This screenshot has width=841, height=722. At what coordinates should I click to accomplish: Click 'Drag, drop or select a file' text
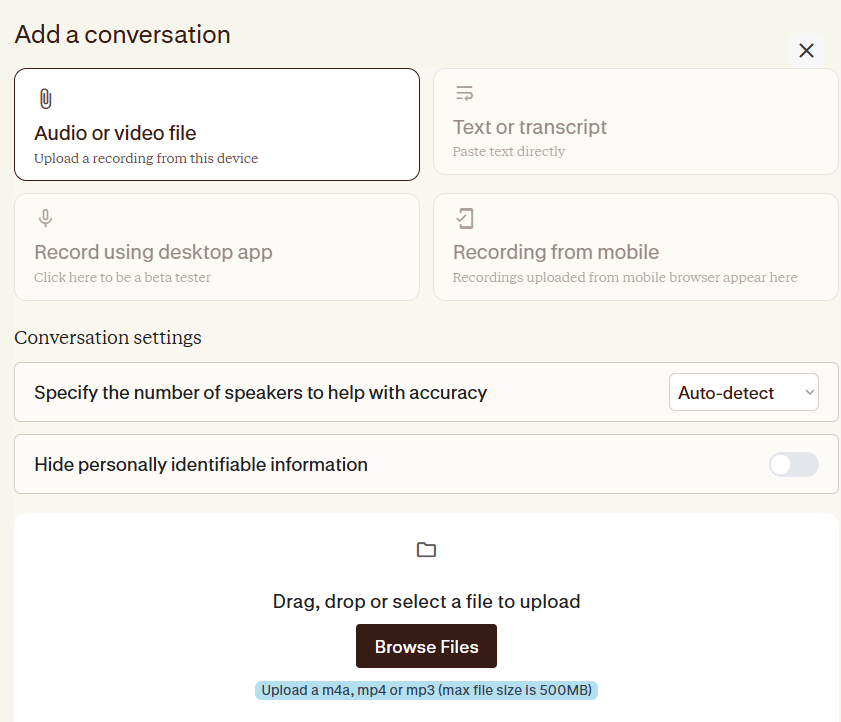click(x=426, y=601)
